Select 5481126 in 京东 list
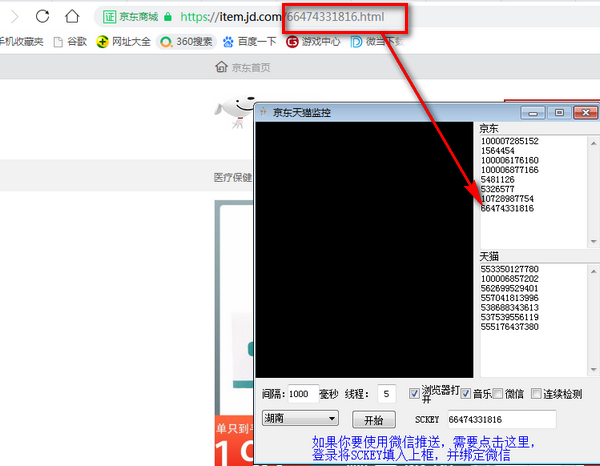The image size is (600, 466). tap(498, 179)
